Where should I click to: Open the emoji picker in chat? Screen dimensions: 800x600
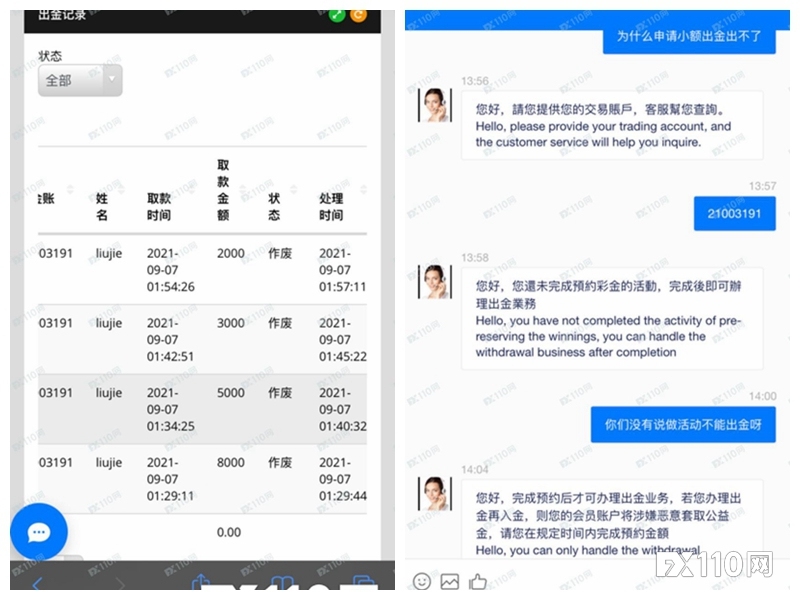(x=422, y=581)
